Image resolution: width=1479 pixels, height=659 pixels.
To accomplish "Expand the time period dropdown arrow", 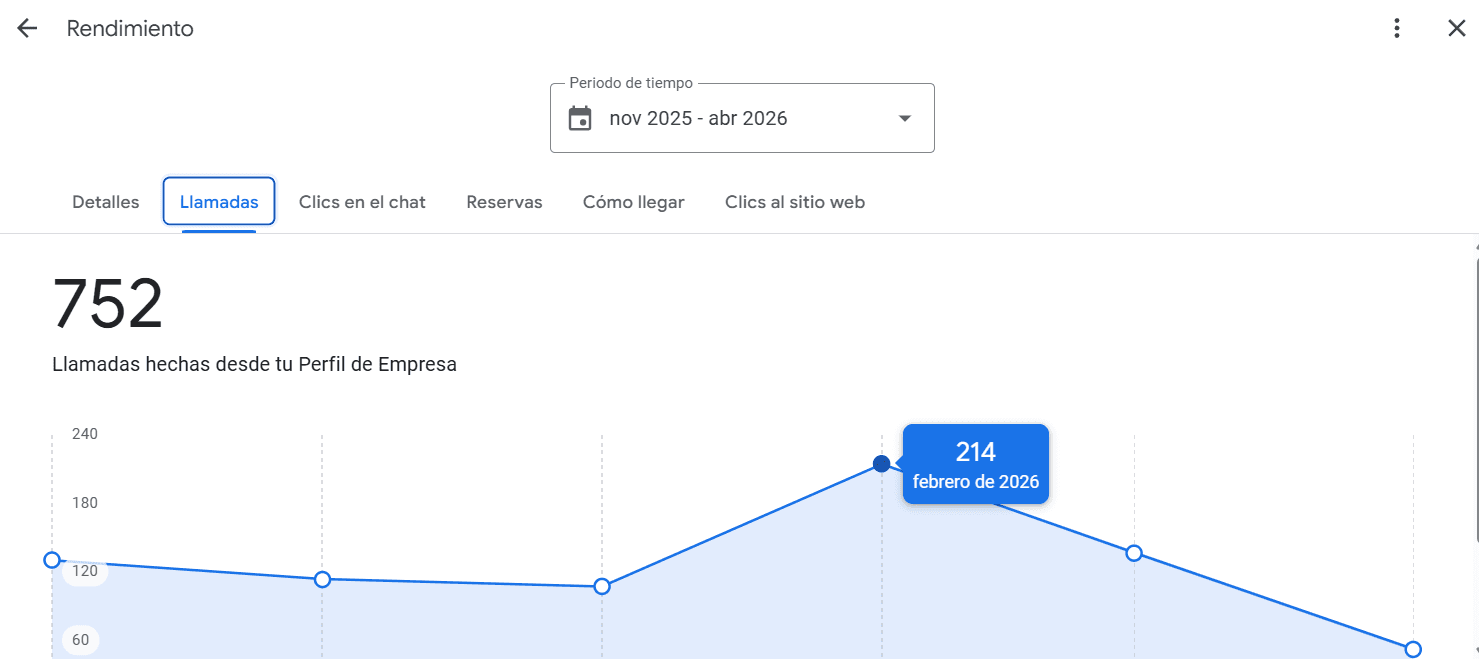I will pyautogui.click(x=905, y=119).
